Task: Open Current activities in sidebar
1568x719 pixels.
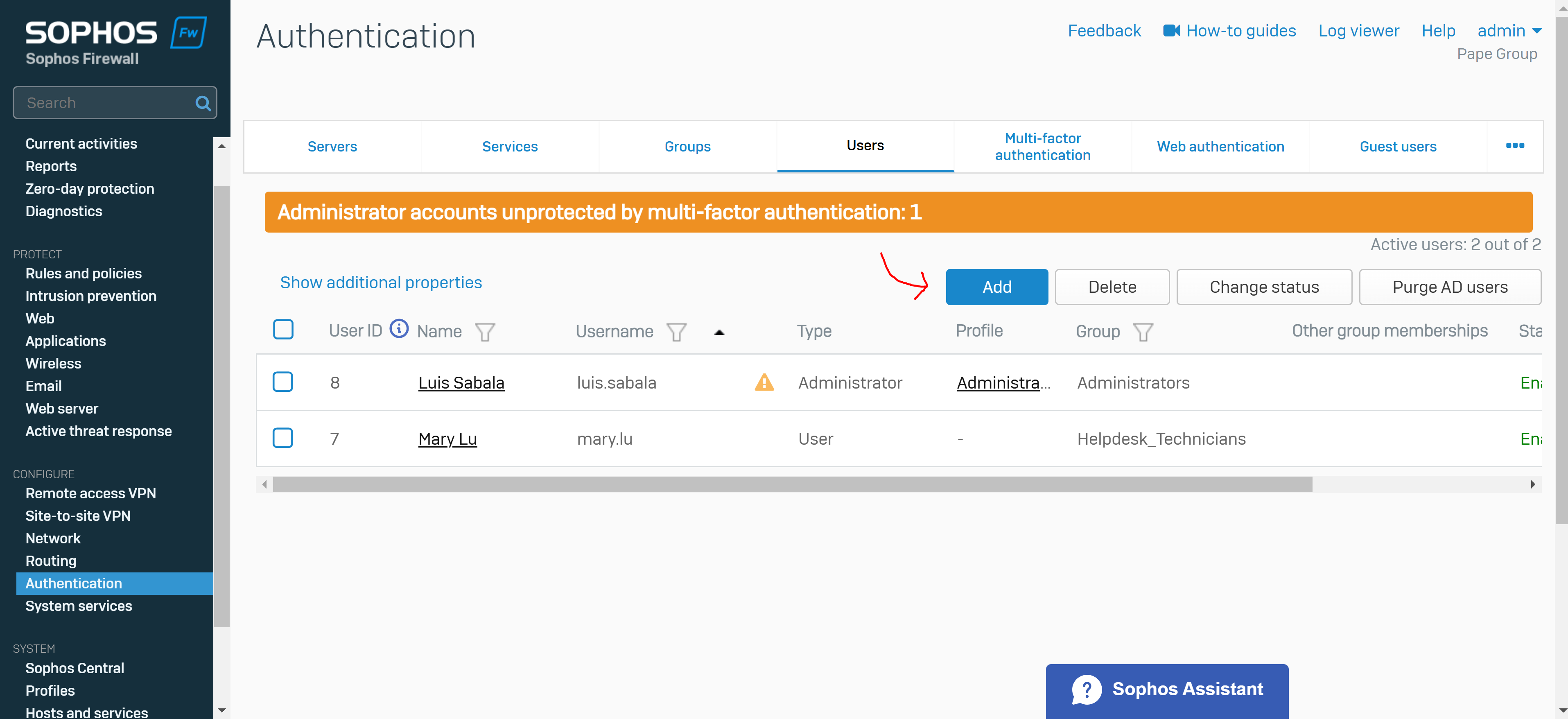Action: (81, 144)
